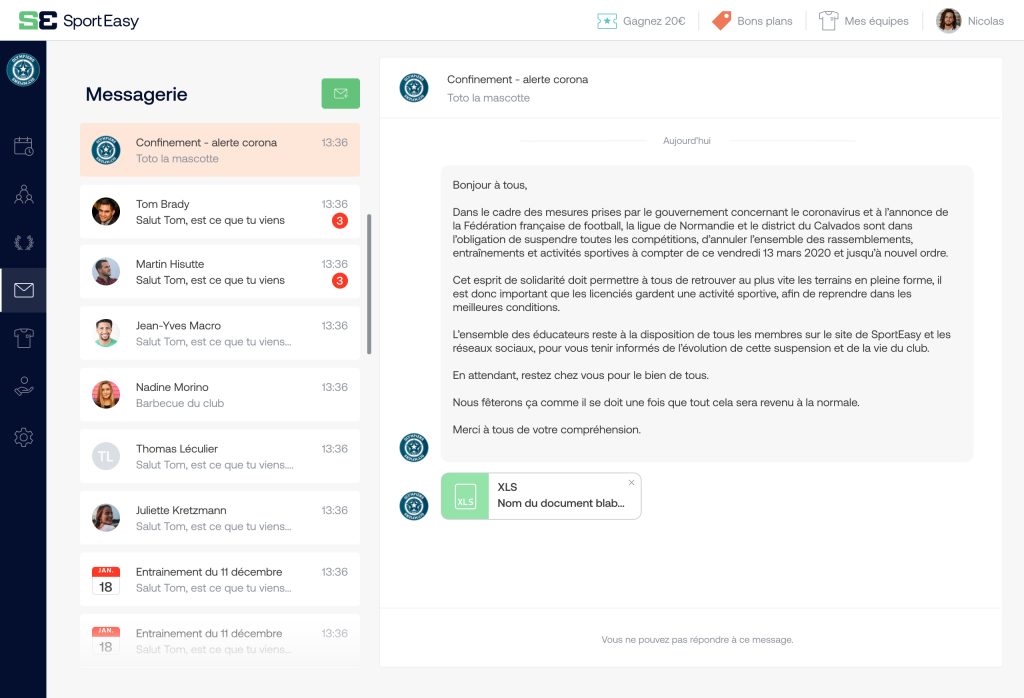The width and height of the screenshot is (1024, 698).
Task: Select the envelope messaging sidebar icon
Action: coord(23,291)
